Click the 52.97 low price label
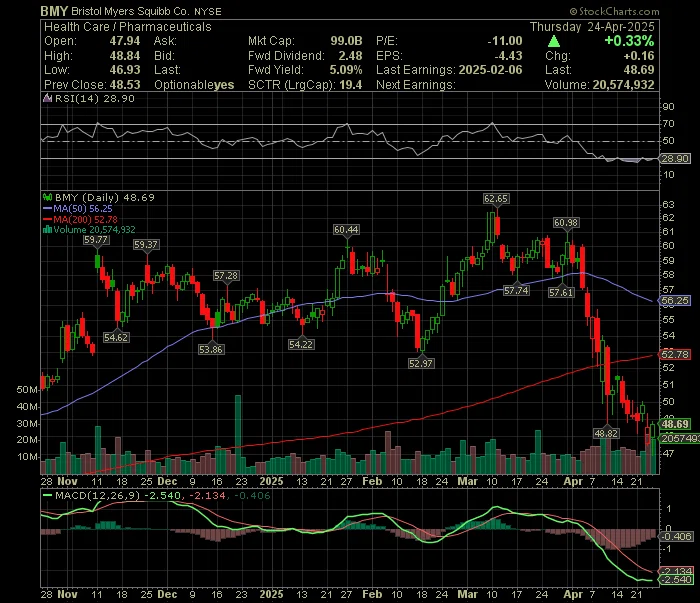The width and height of the screenshot is (700, 603). coord(421,363)
